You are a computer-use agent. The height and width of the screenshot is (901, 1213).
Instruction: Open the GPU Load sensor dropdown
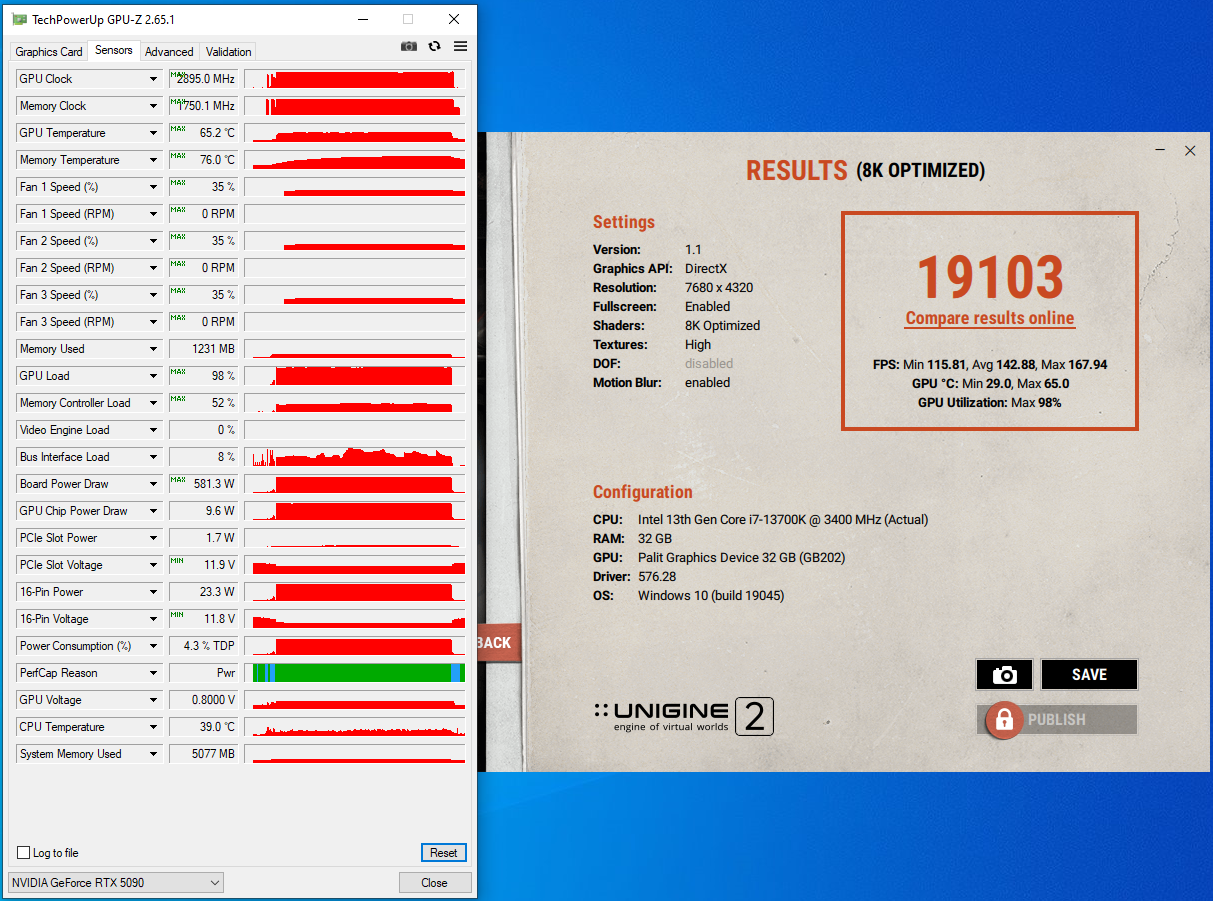click(x=153, y=376)
